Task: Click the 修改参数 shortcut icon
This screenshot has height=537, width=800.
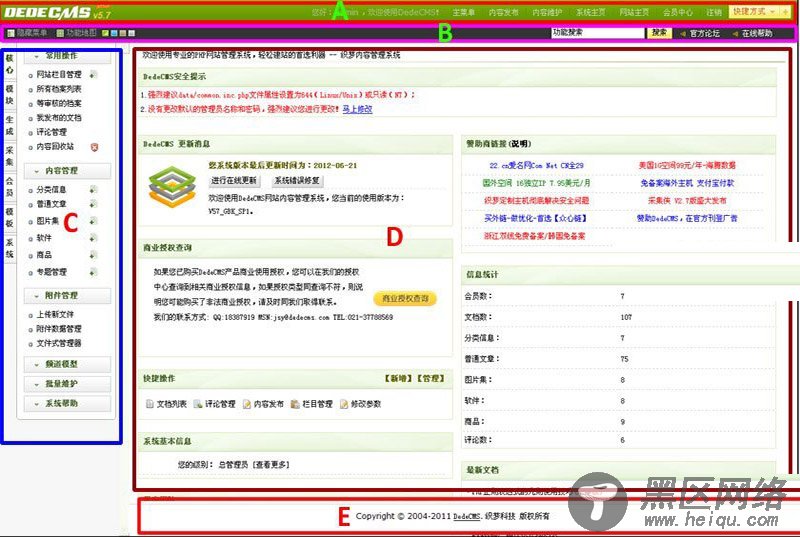Action: tap(344, 404)
